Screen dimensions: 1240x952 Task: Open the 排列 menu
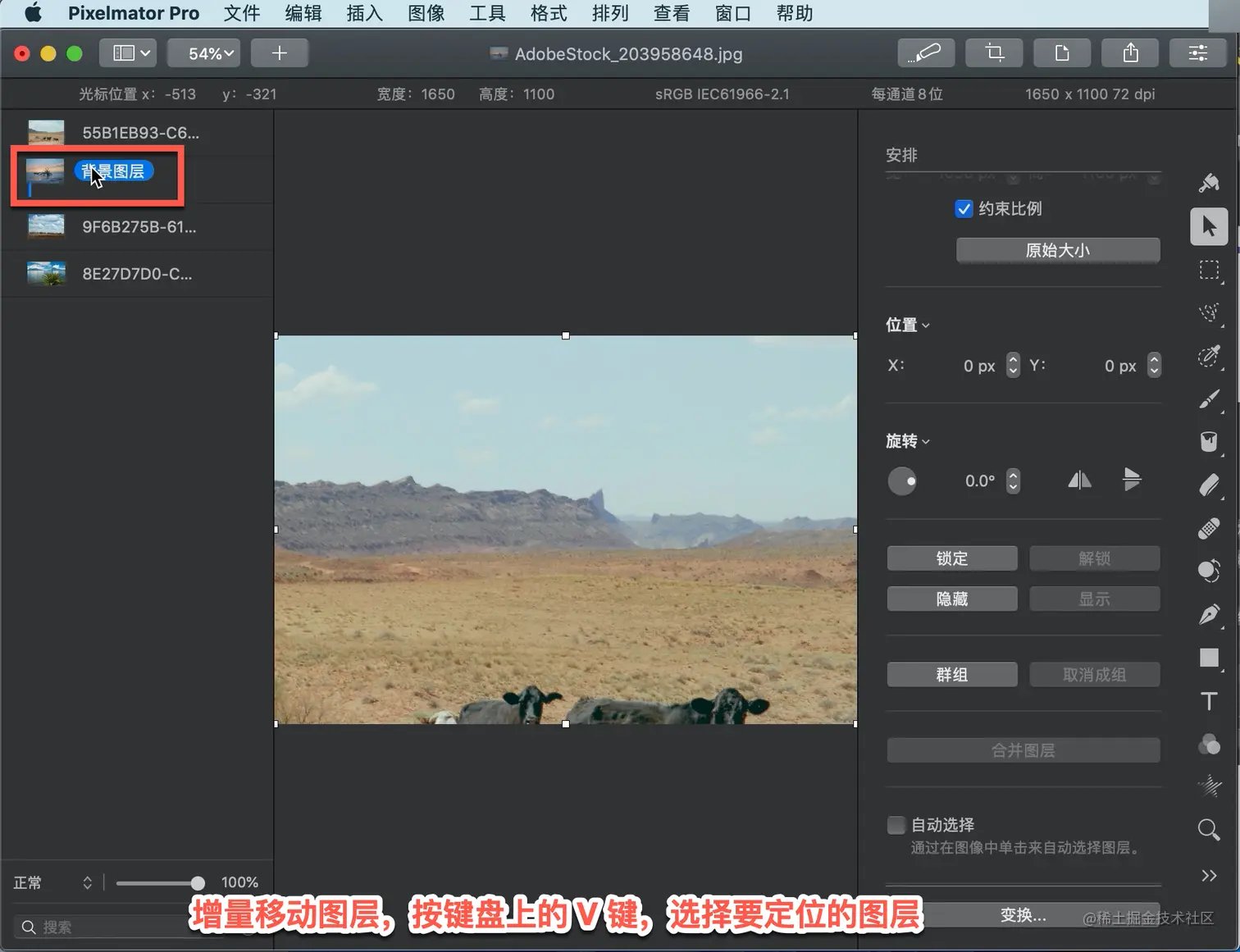(610, 13)
